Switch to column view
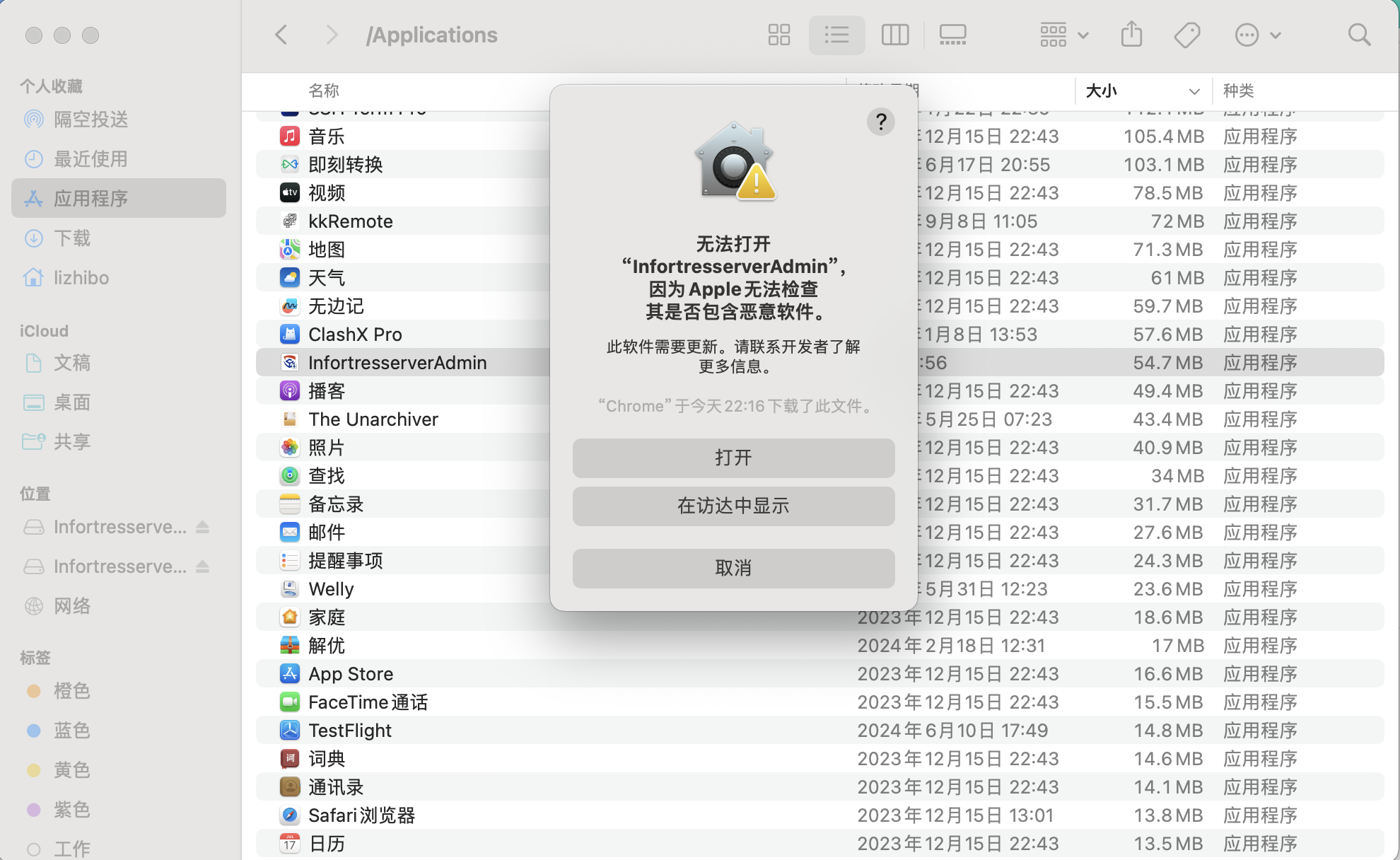 click(x=894, y=35)
